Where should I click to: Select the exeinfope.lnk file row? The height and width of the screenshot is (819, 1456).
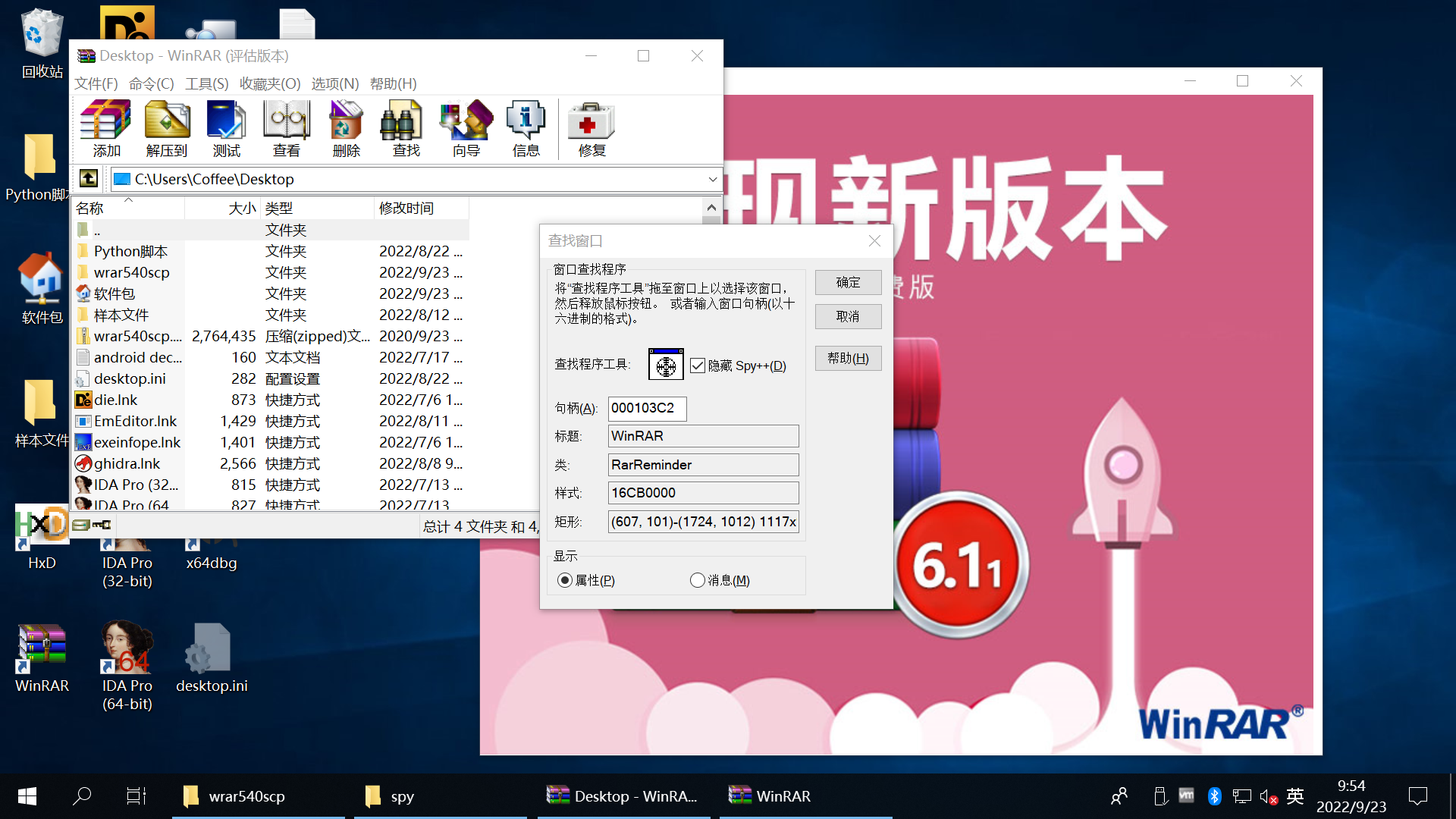271,442
